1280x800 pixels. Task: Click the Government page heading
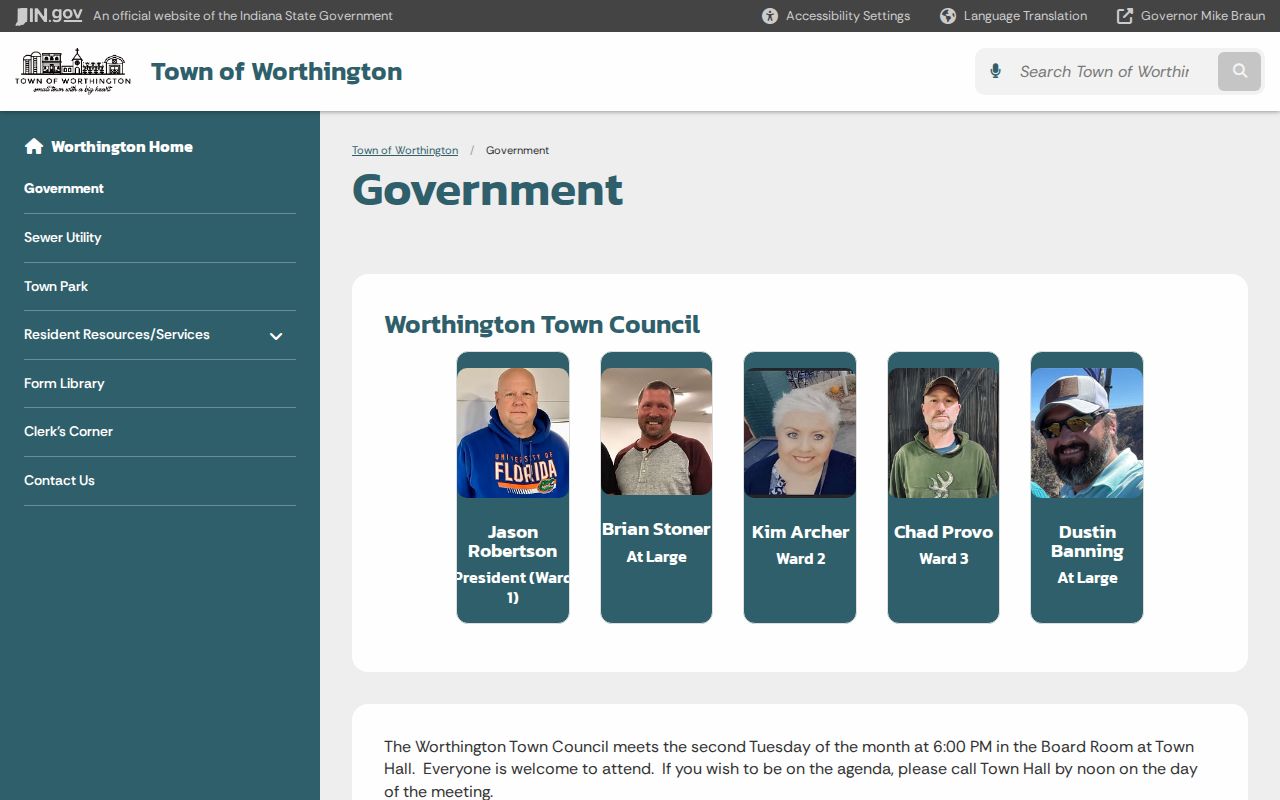pyautogui.click(x=488, y=190)
